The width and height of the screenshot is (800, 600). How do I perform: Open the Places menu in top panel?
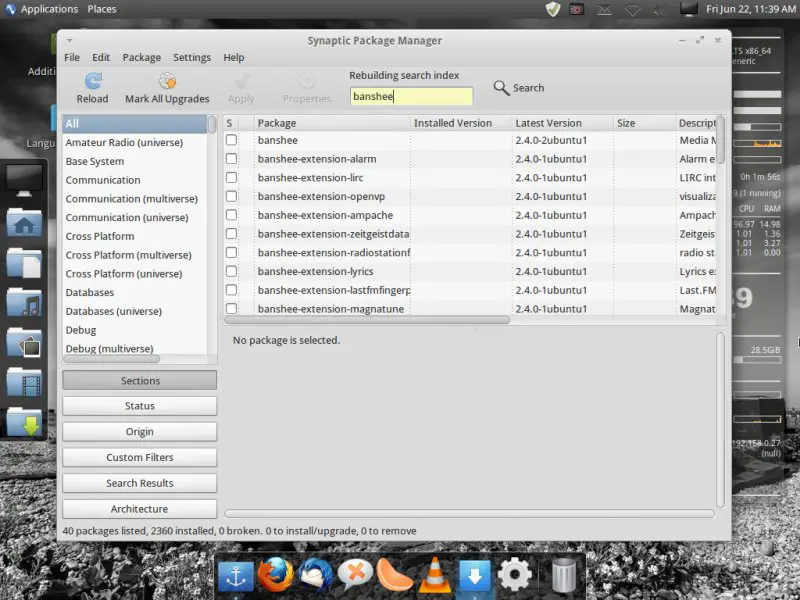[x=102, y=9]
